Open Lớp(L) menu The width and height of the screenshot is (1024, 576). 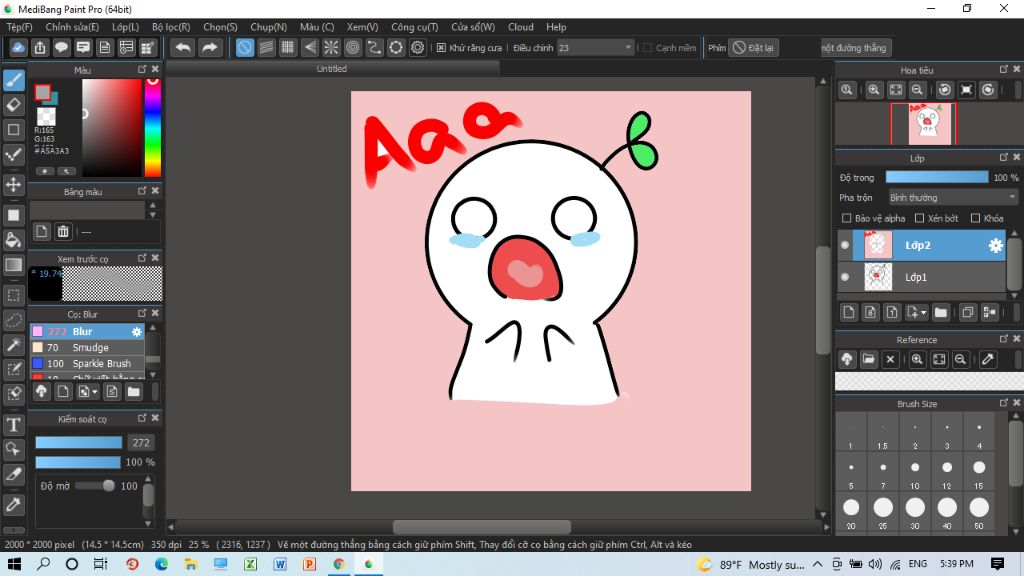(125, 27)
